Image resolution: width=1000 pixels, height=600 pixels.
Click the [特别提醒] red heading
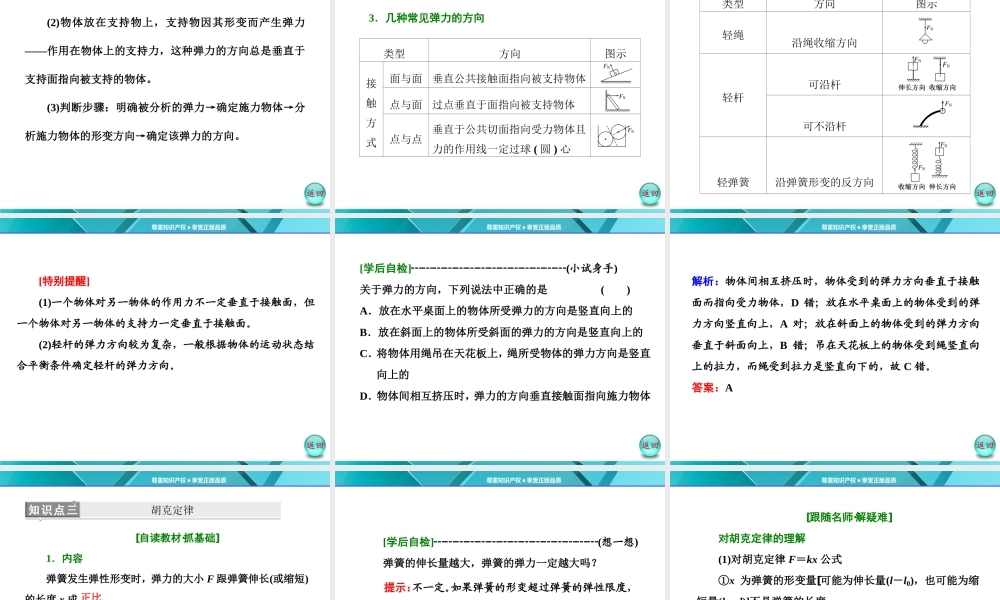point(64,281)
